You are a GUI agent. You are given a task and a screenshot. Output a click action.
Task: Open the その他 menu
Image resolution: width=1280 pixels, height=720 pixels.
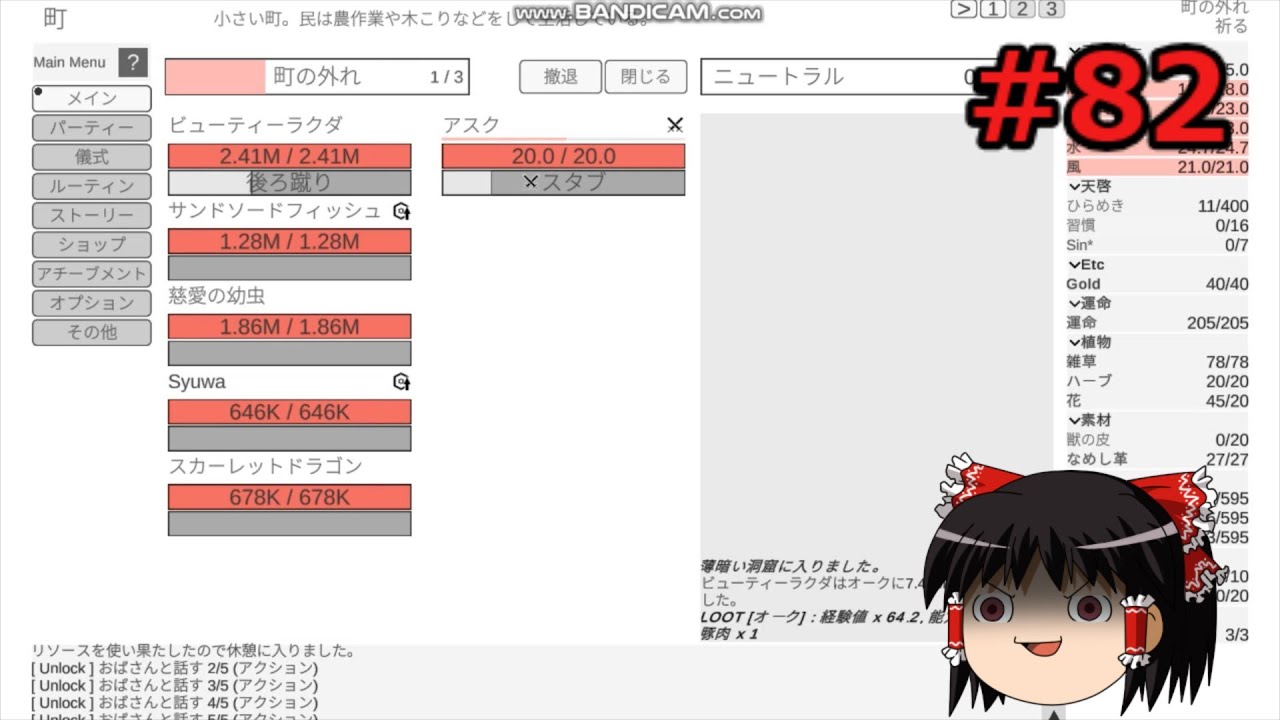click(92, 332)
